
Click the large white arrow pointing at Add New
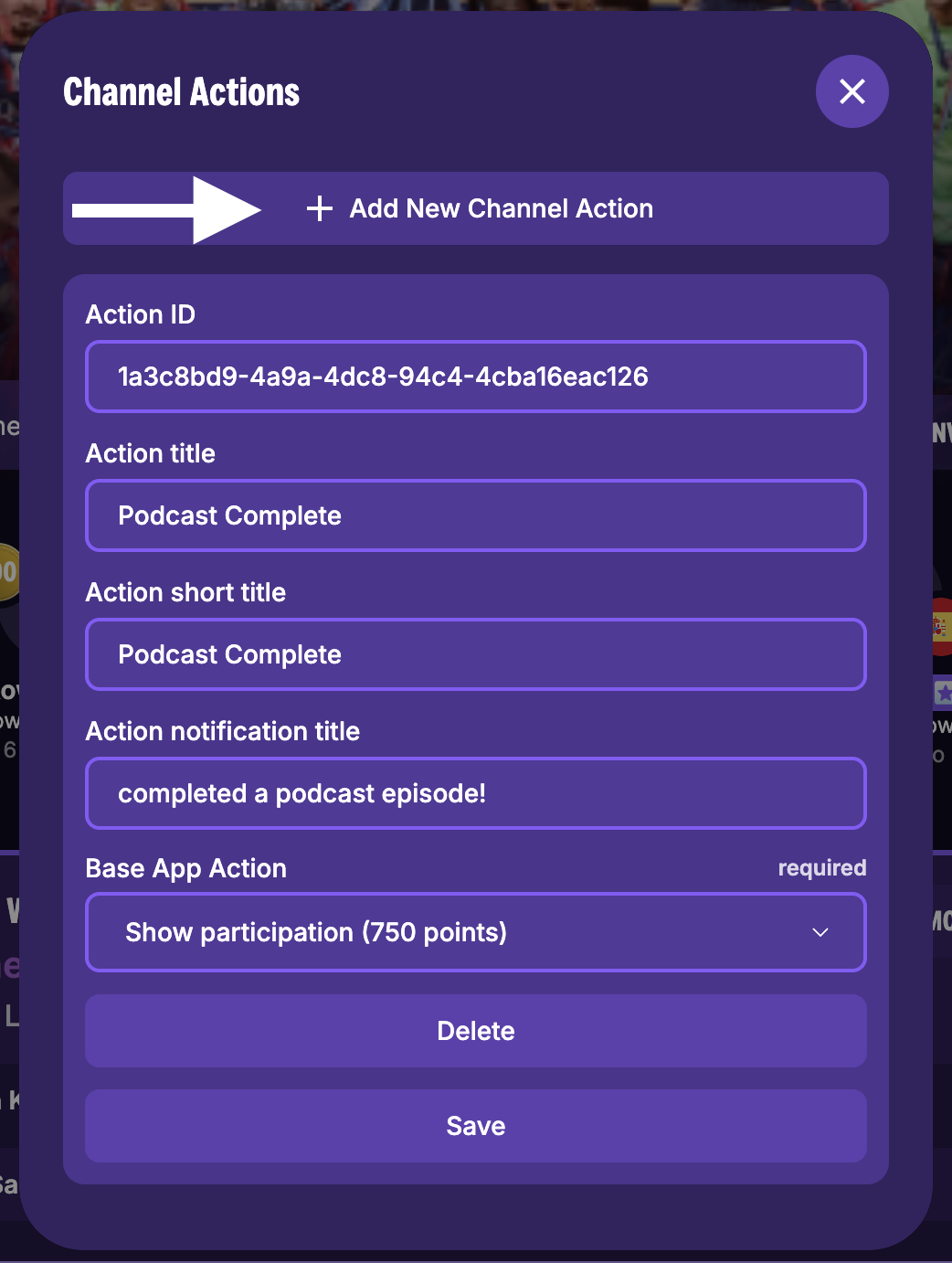pyautogui.click(x=164, y=208)
